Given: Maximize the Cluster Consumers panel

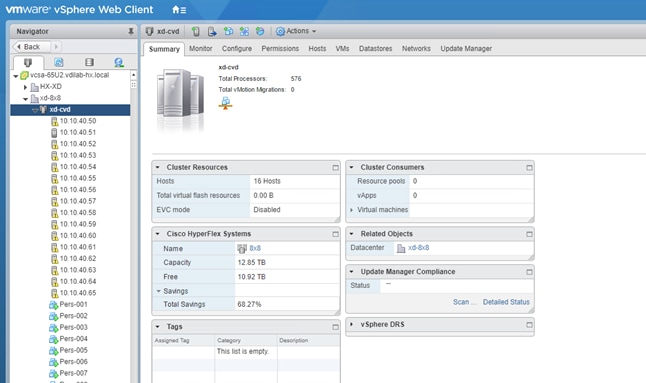Looking at the screenshot, I should [x=529, y=168].
